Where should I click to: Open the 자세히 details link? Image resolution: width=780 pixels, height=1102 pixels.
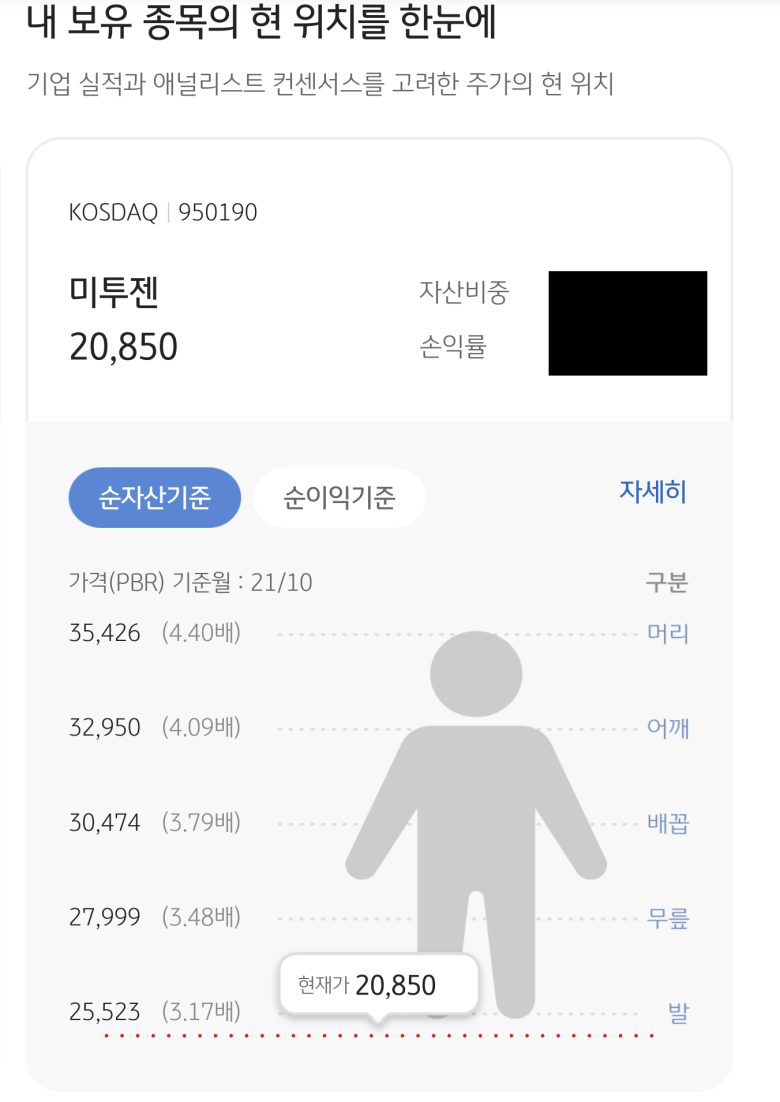(x=652, y=491)
